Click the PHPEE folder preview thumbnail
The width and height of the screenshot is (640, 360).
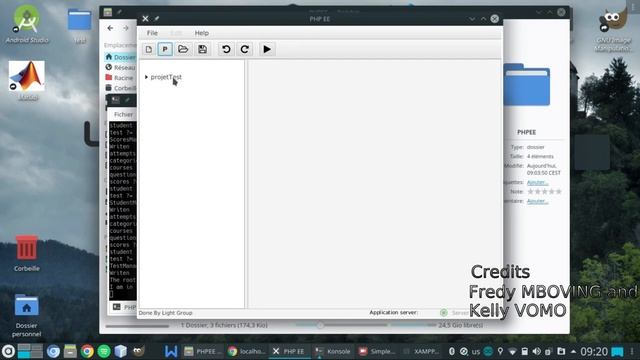tap(527, 84)
